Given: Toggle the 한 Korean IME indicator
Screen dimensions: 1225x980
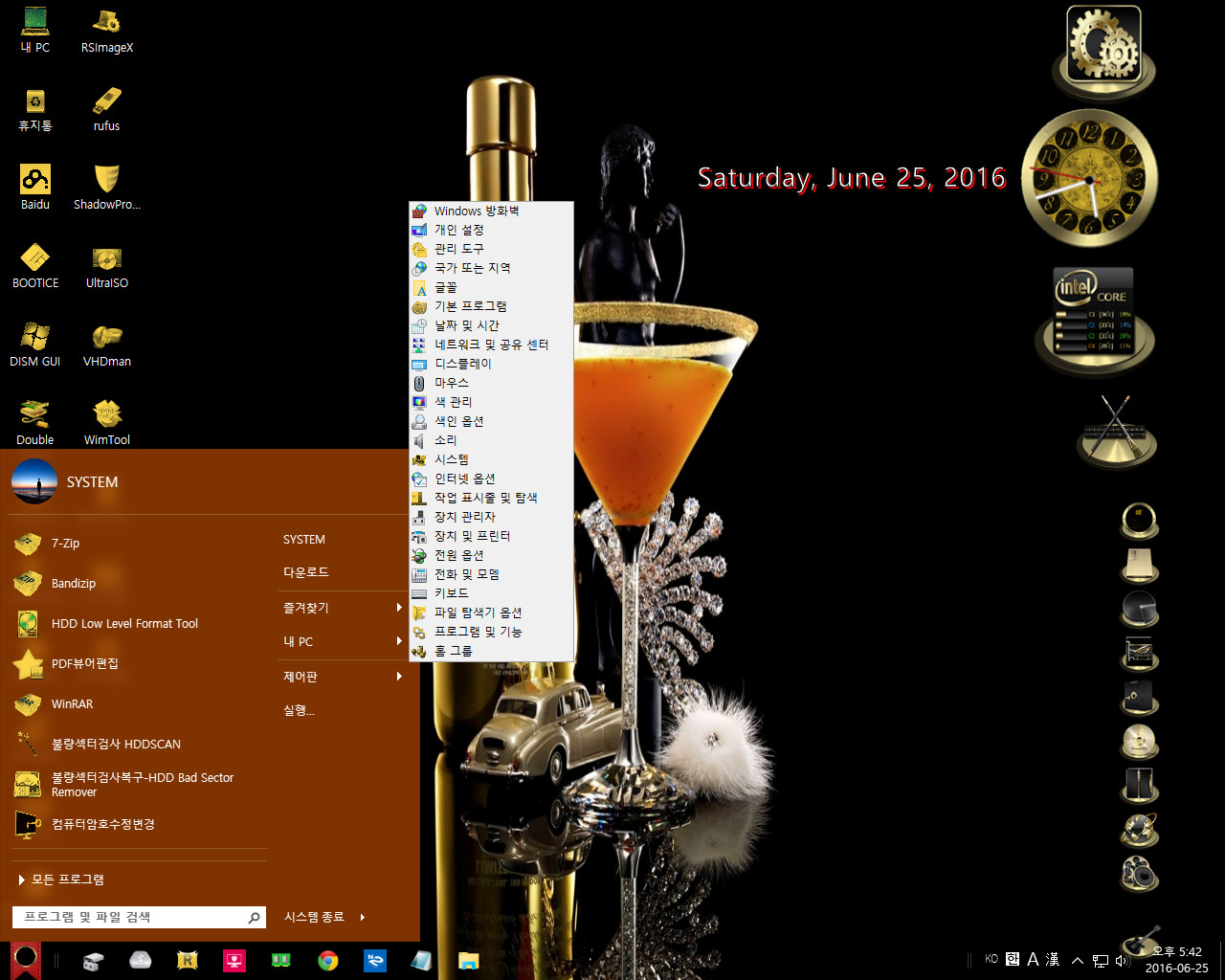Looking at the screenshot, I should click(x=1013, y=959).
